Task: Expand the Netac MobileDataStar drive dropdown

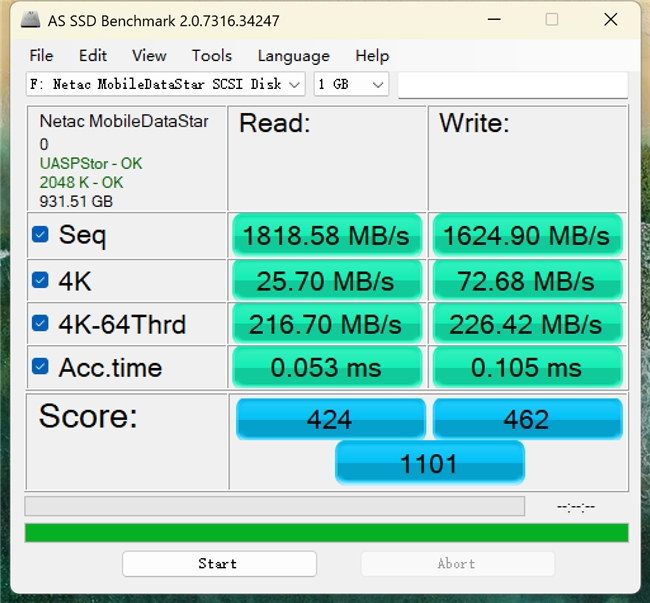Action: click(x=166, y=85)
